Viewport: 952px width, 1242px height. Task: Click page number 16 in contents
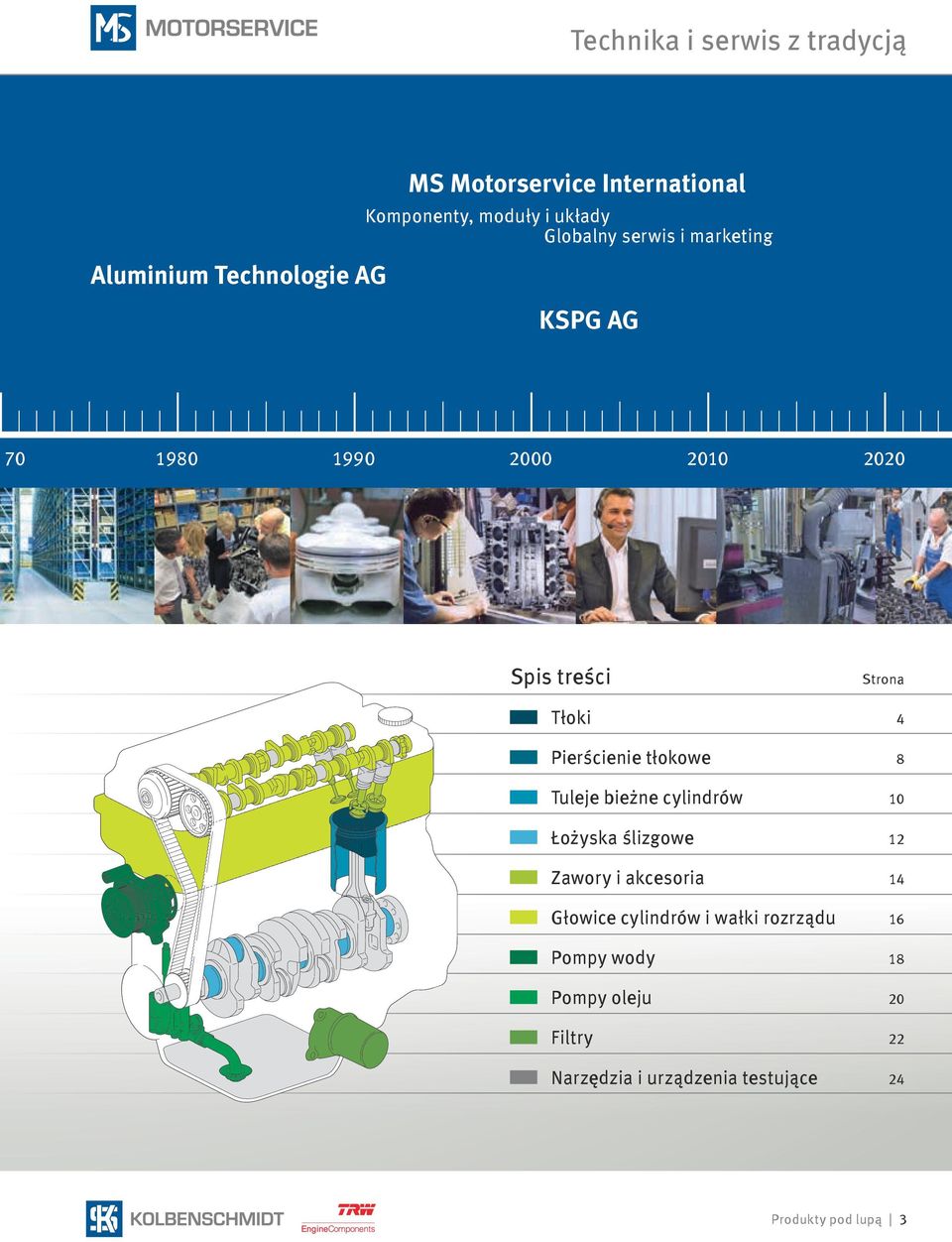(x=896, y=920)
